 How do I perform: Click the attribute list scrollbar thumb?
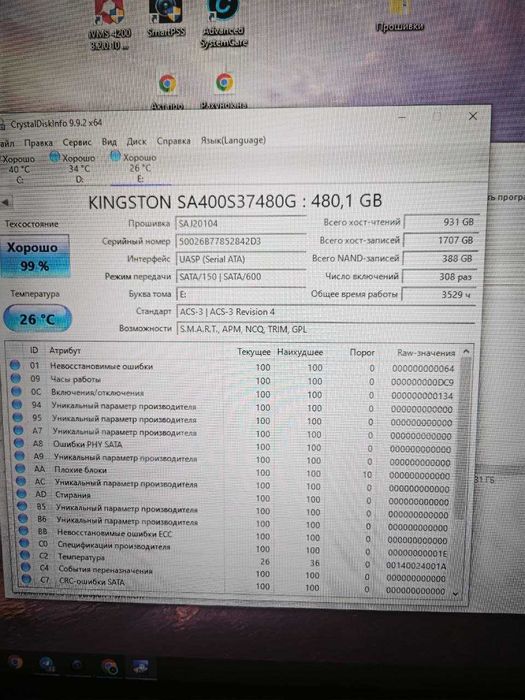tap(464, 438)
